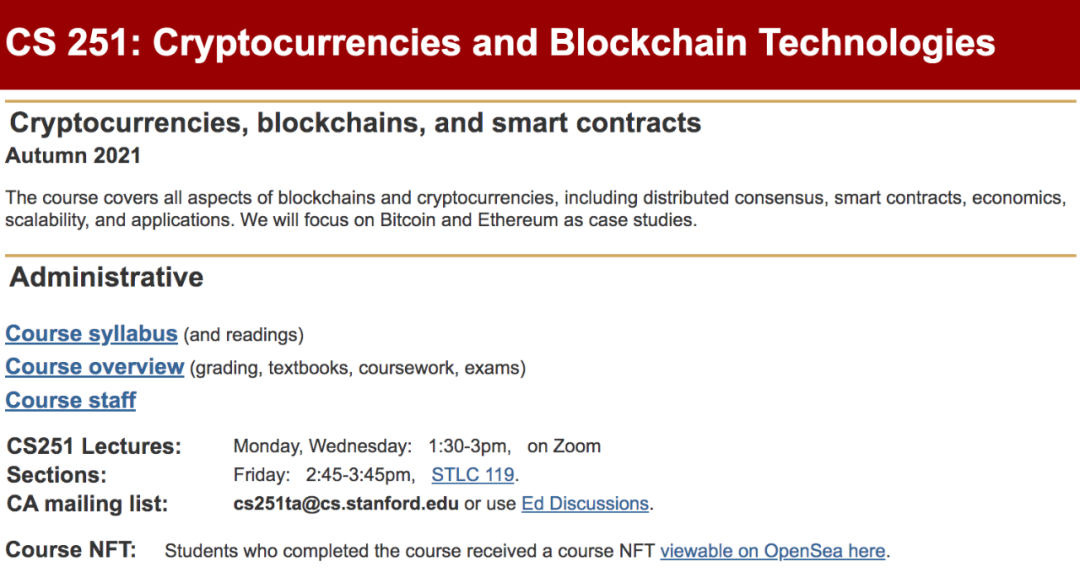Open the STLC 119 location link

(473, 475)
